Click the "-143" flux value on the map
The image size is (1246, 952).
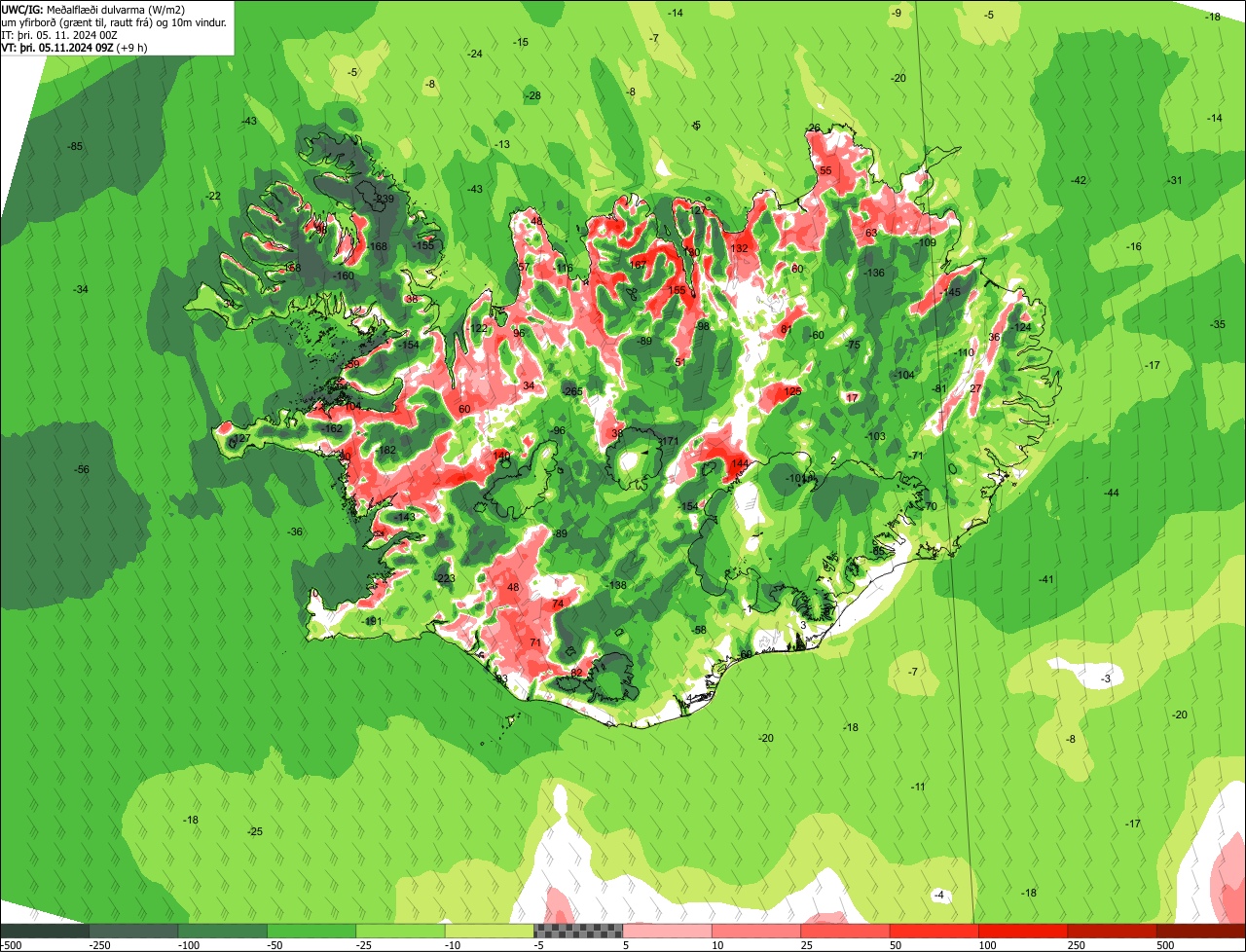(x=405, y=516)
